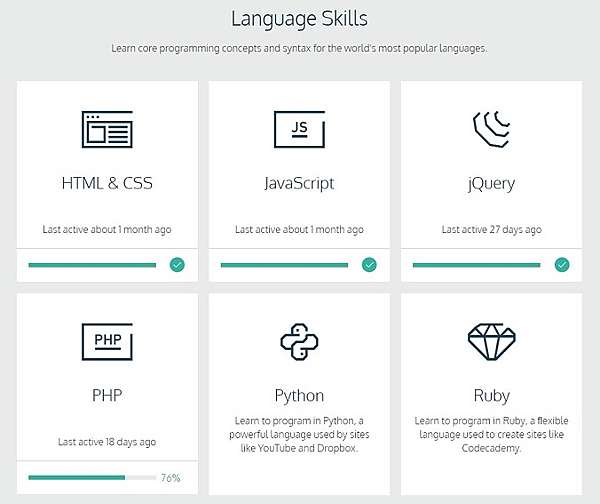
Task: Click 'Learn core programming concepts' subtitle
Action: [x=299, y=49]
